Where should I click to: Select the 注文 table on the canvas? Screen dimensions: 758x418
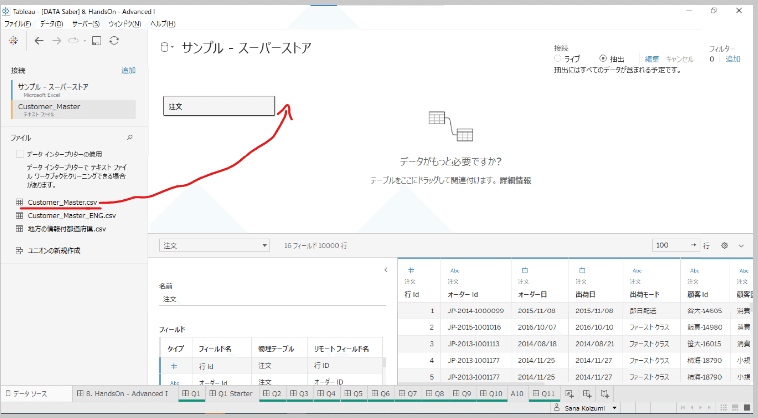(x=219, y=106)
